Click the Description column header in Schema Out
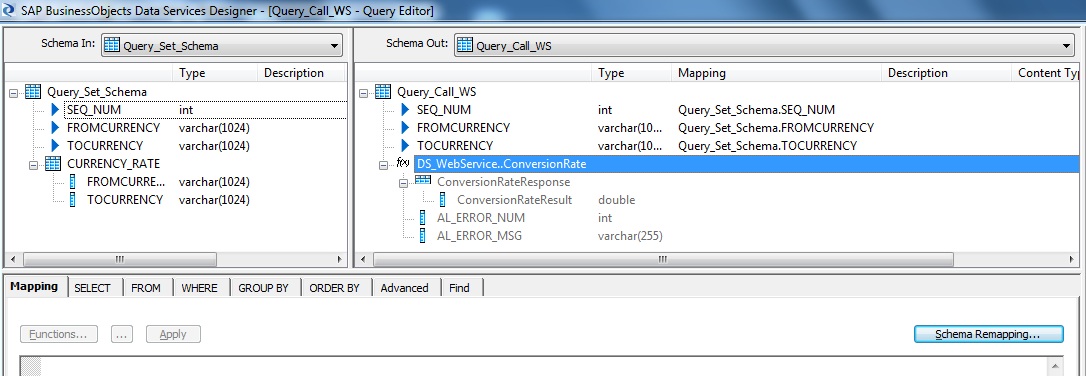 tap(946, 73)
